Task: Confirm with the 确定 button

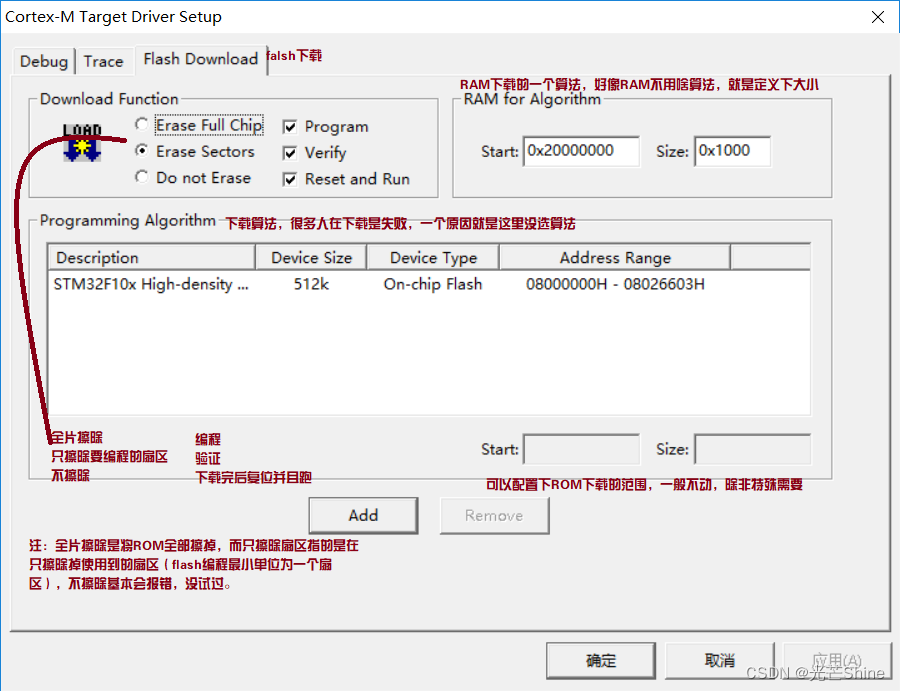Action: (601, 661)
